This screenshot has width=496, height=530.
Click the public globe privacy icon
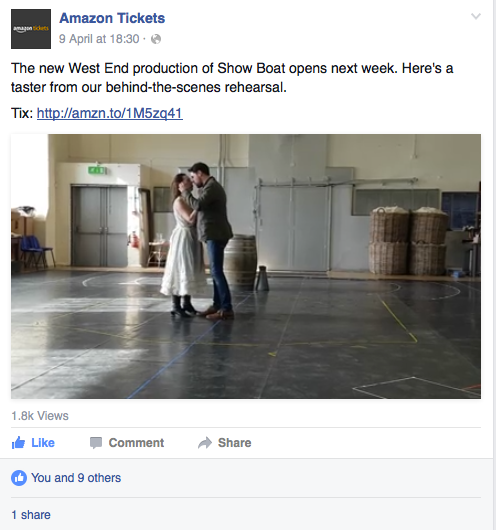[156, 39]
